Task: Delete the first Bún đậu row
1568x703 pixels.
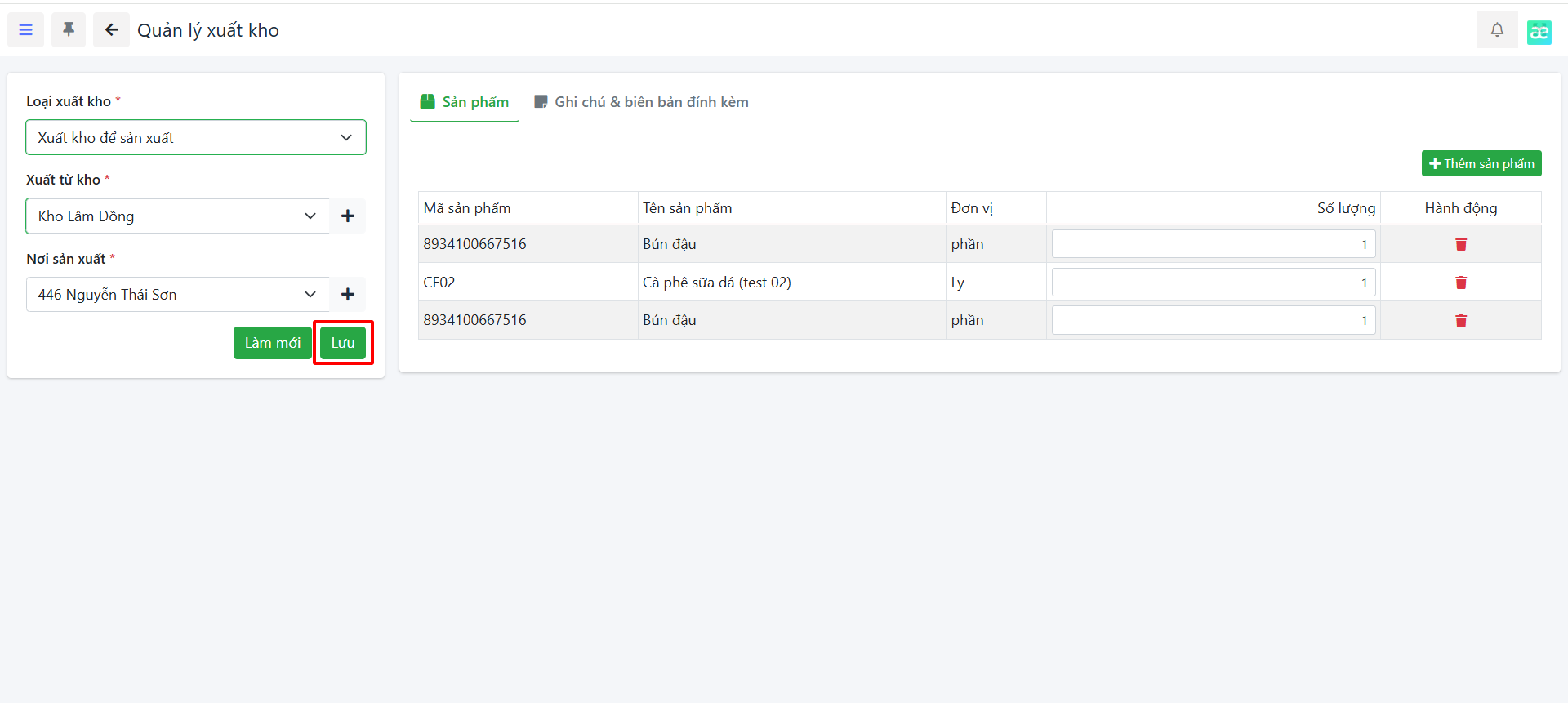Action: click(1460, 244)
